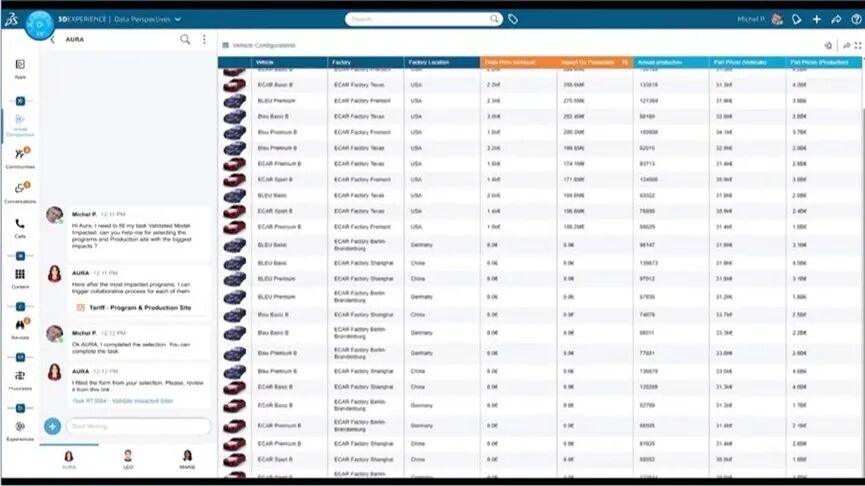Click 'ECAR Factory Shanghai' in the ECAR Sport B row
This screenshot has width=865, height=486.
(x=364, y=460)
